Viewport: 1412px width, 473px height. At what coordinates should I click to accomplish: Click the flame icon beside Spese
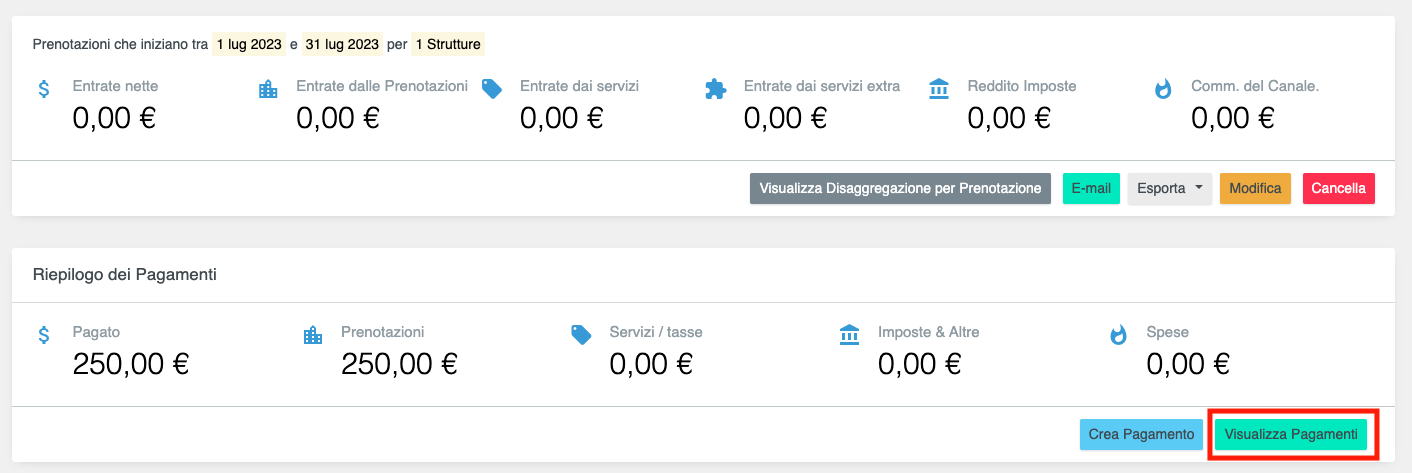tap(1118, 335)
